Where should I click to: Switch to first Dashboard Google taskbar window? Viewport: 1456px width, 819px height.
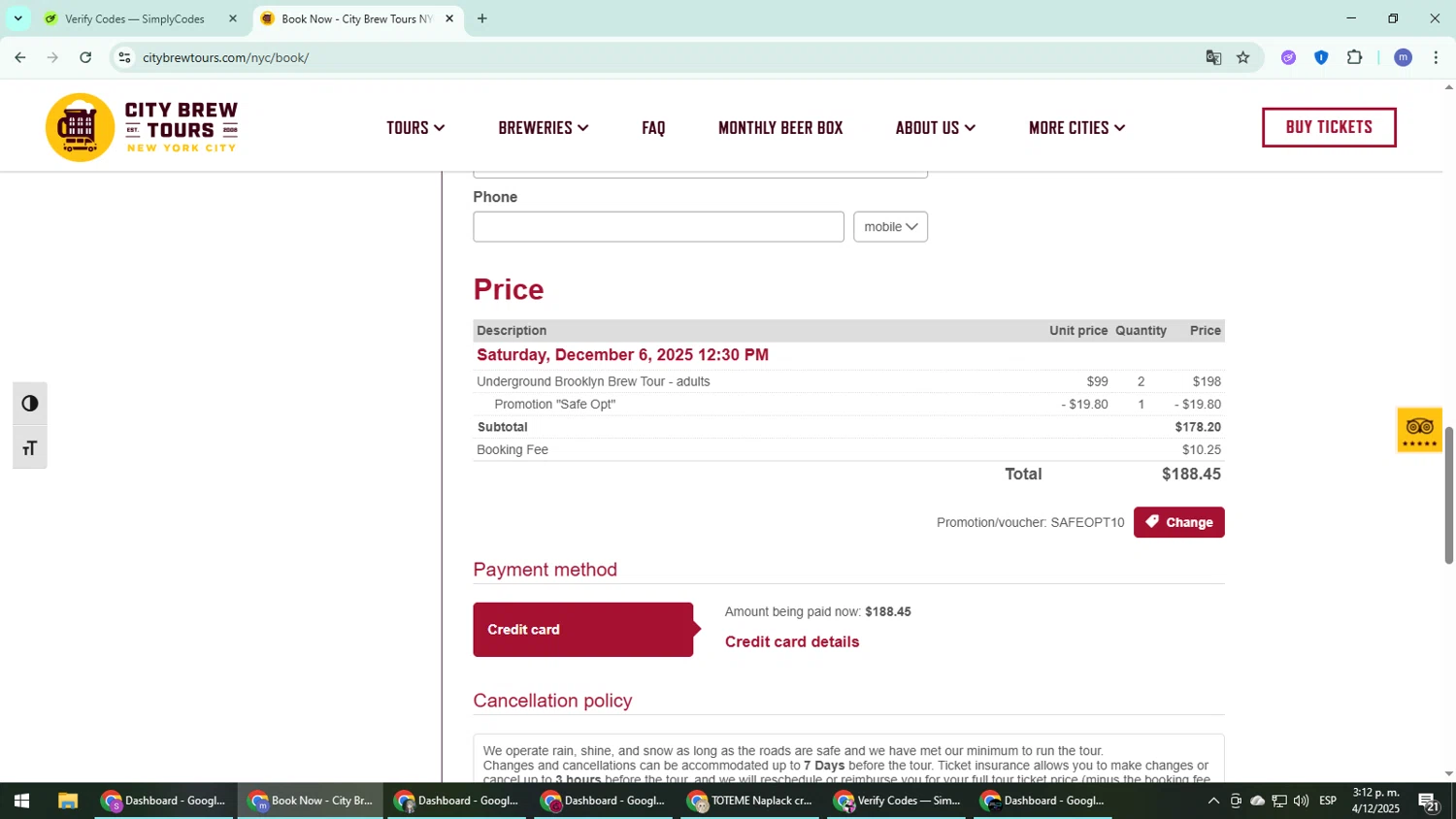[x=164, y=801]
